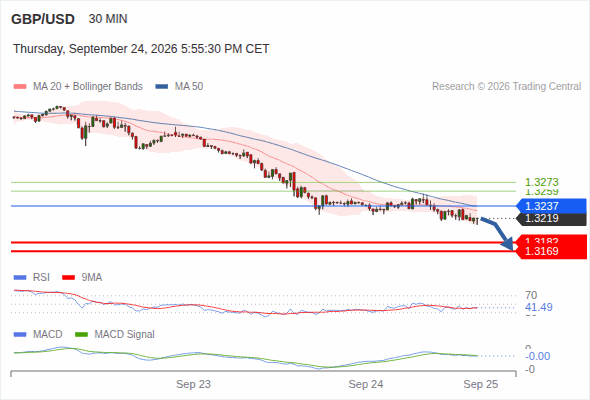The height and width of the screenshot is (400, 590).
Task: Click the 1.3273 resistance level label
Action: 541,182
